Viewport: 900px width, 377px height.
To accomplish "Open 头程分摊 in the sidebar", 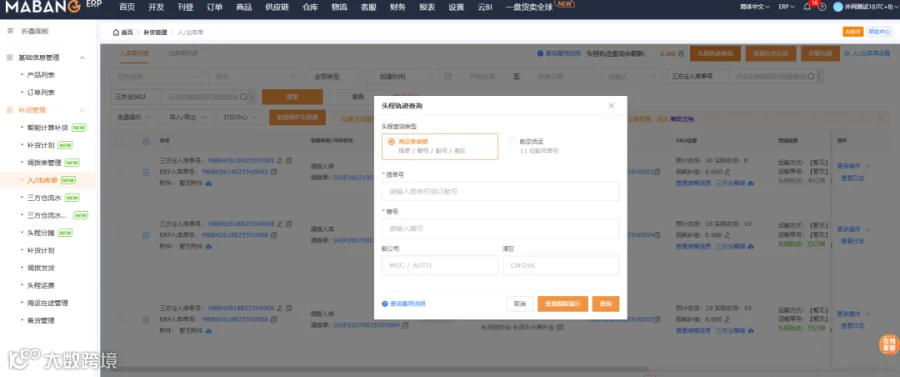I will (x=41, y=232).
